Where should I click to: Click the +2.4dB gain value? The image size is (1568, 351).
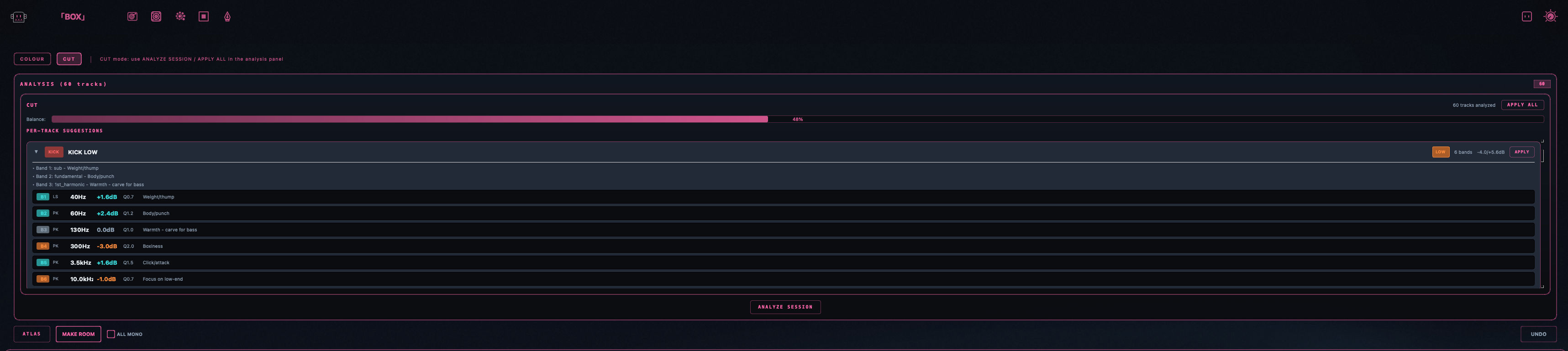[x=107, y=214]
